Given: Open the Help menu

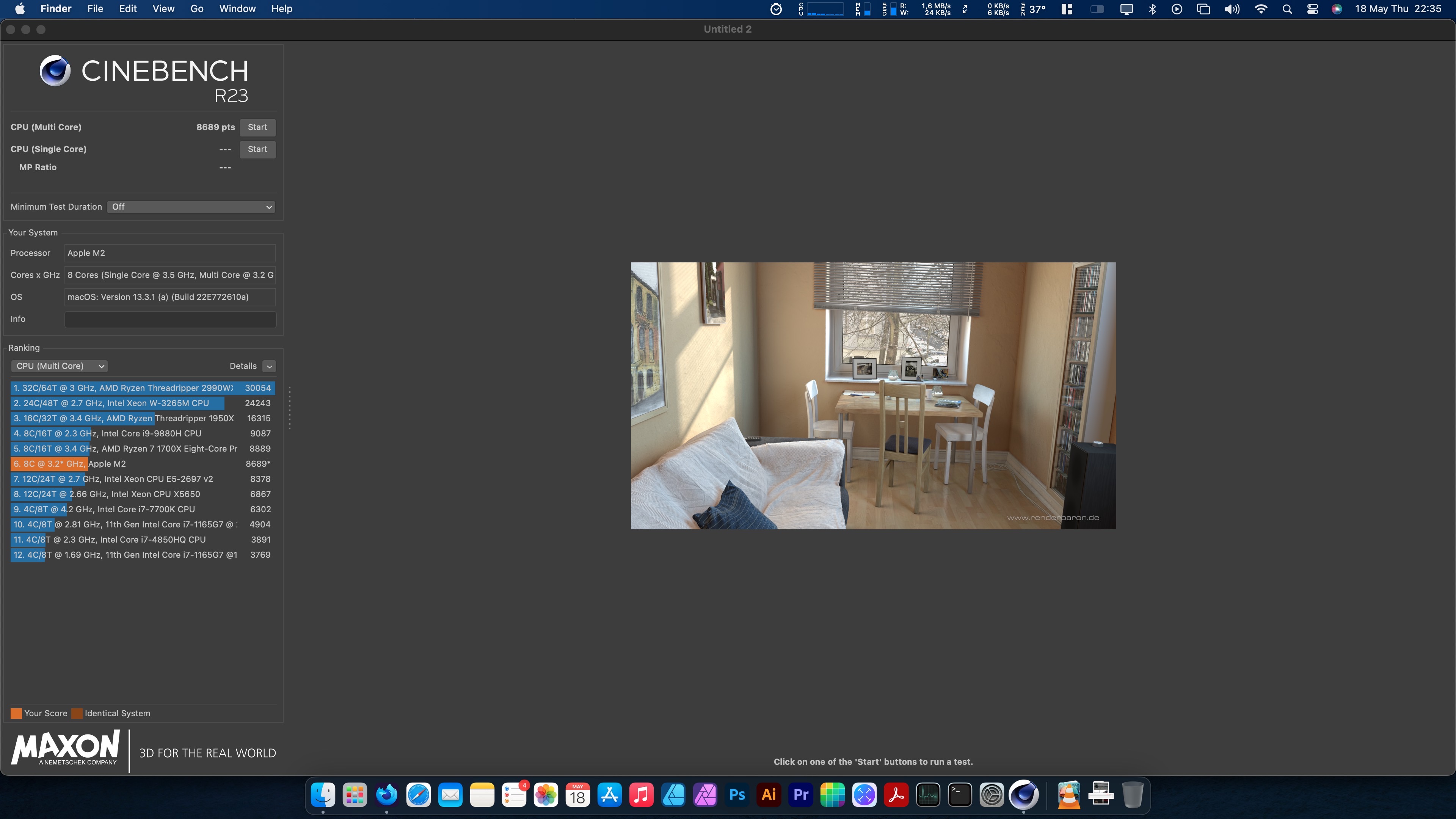Looking at the screenshot, I should (281, 8).
